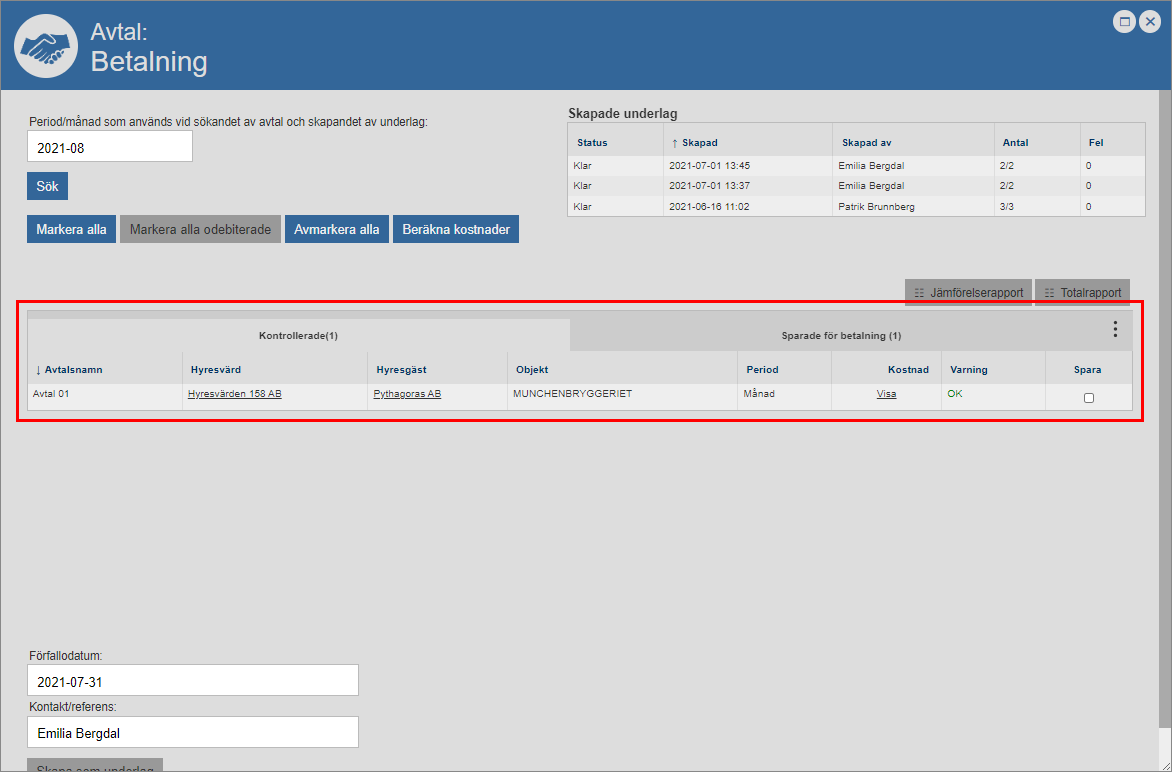Viewport: 1172px width, 772px height.
Task: Click the handshake Avtal icon
Action: point(46,46)
